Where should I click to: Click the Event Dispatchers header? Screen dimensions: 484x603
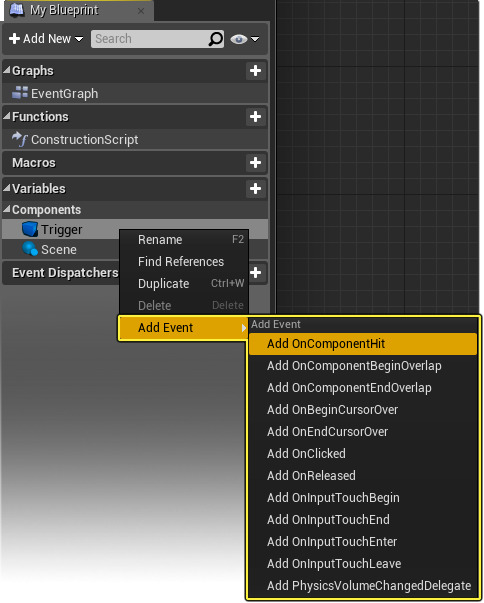65,273
